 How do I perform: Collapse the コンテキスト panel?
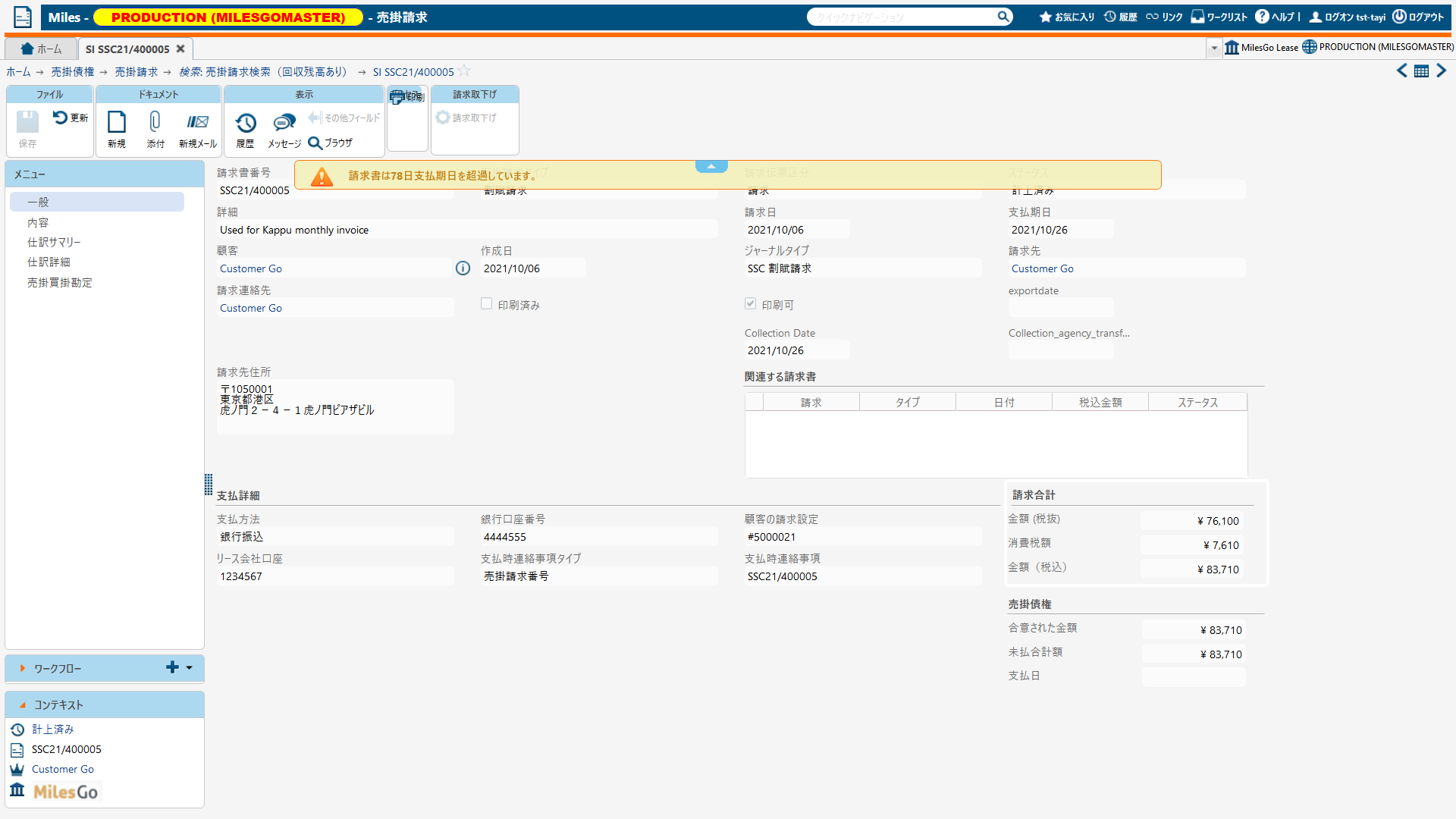pos(23,705)
